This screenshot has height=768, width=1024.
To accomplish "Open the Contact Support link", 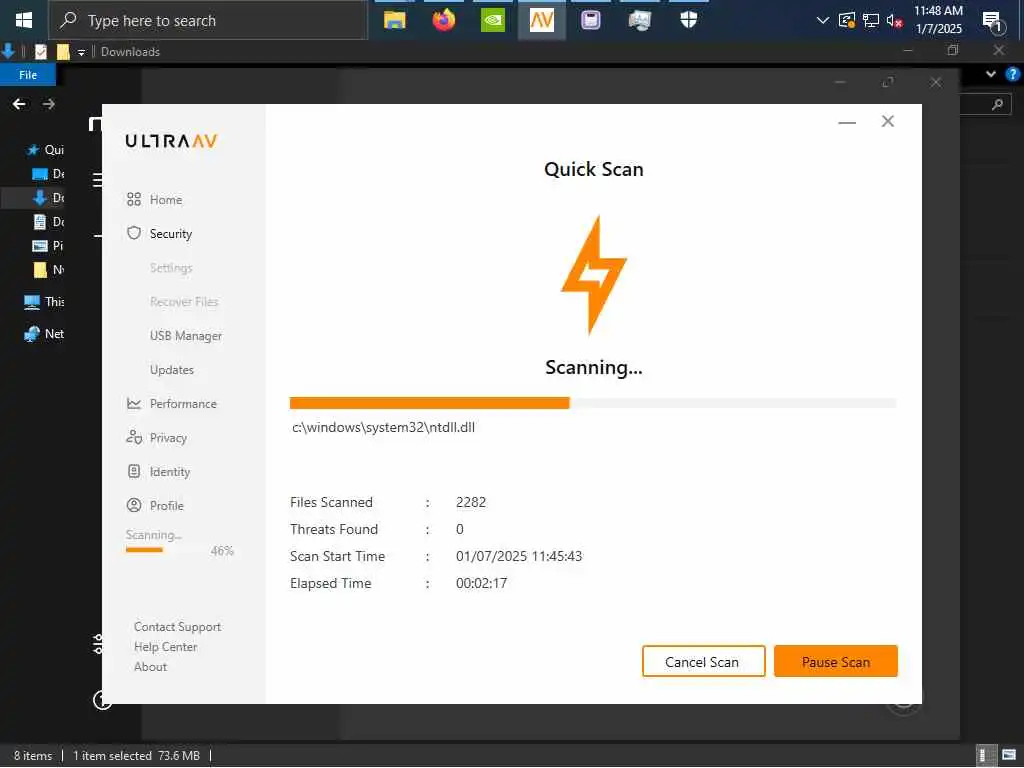I will [177, 627].
